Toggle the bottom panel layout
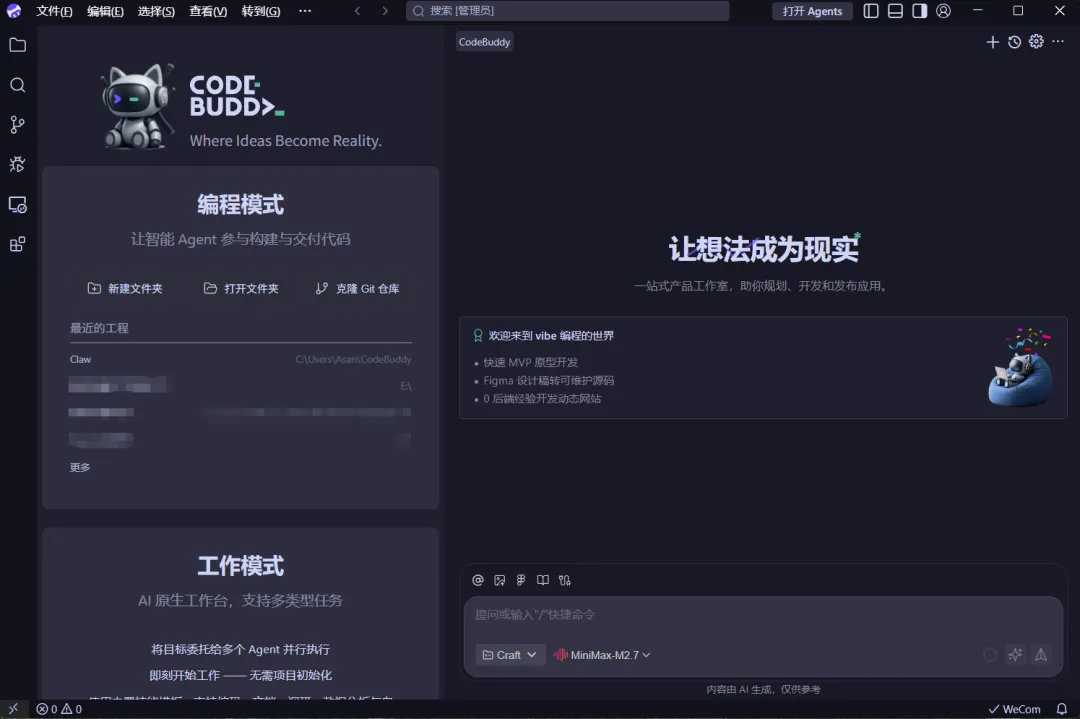The image size is (1080, 719). (x=895, y=11)
